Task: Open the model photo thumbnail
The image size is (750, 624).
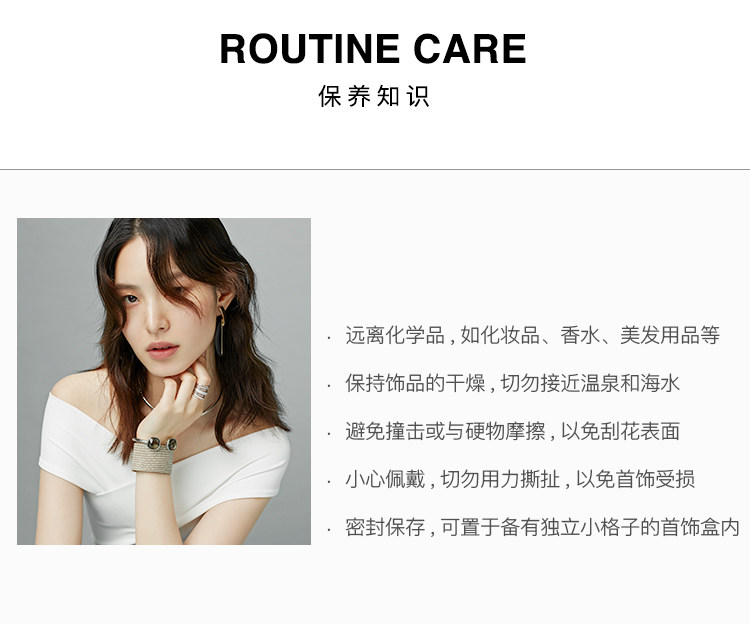Action: coord(164,381)
